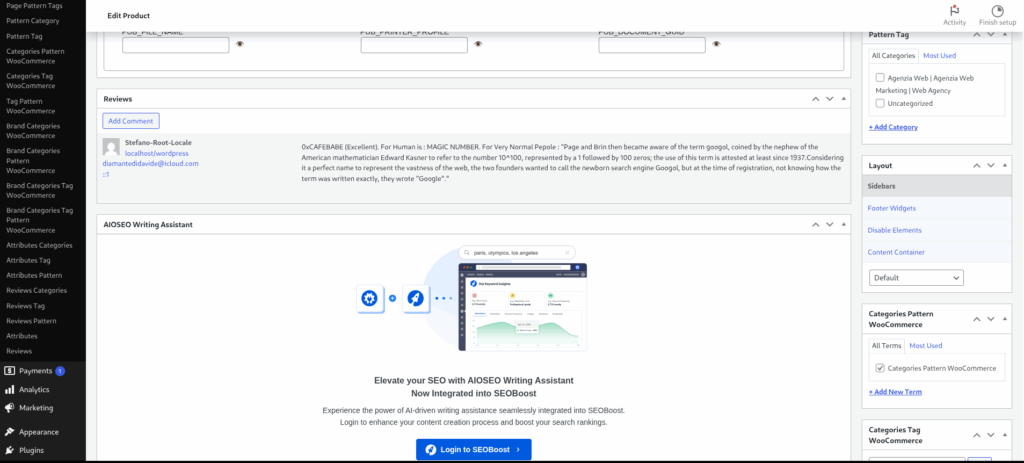The image size is (1024, 463).
Task: Collapse the Layout panel
Action: [x=1004, y=166]
